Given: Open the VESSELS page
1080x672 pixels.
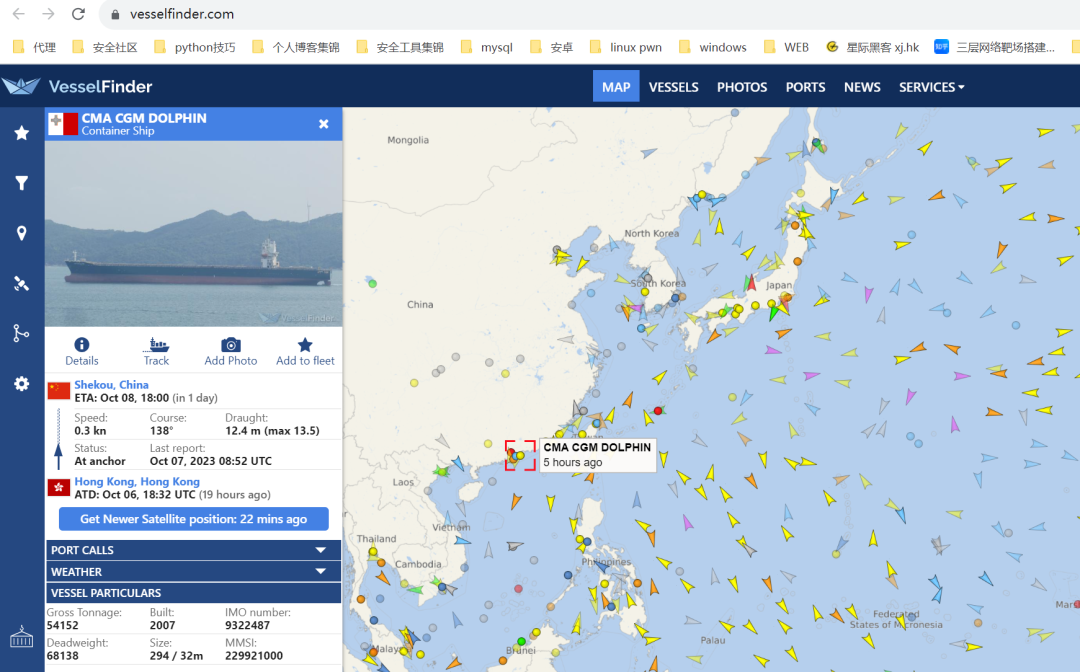Looking at the screenshot, I should coord(674,87).
